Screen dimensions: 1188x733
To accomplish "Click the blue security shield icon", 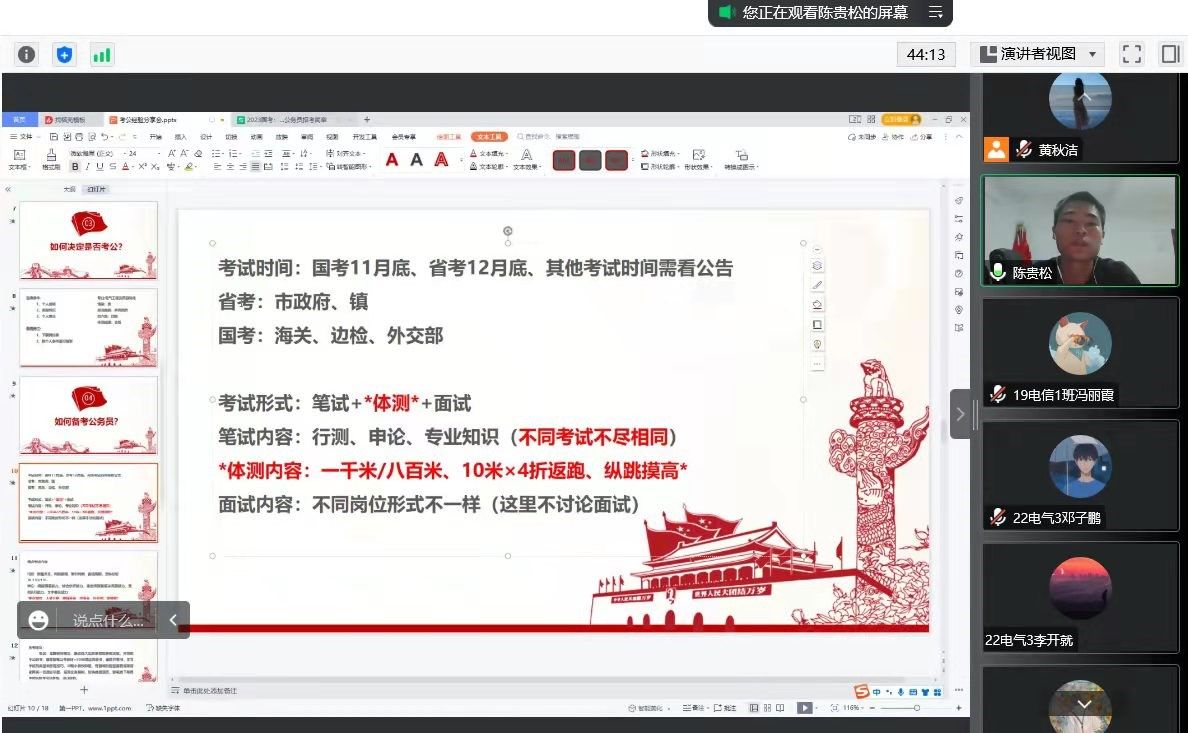I will coord(64,54).
